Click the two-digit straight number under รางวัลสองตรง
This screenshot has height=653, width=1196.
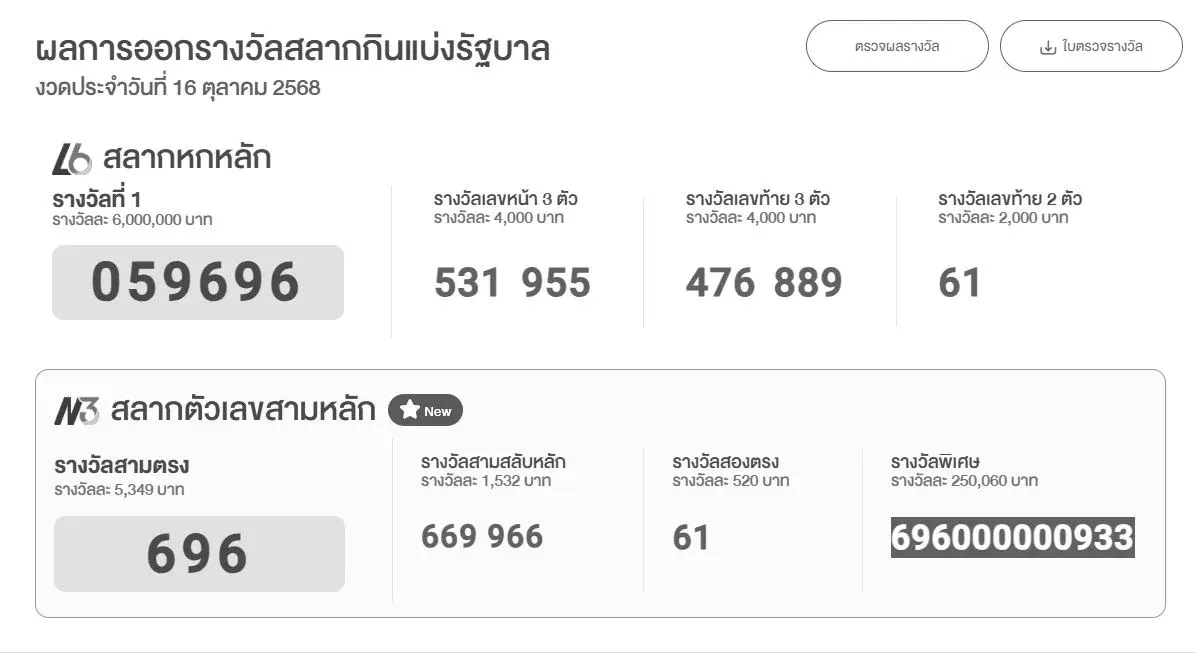691,537
